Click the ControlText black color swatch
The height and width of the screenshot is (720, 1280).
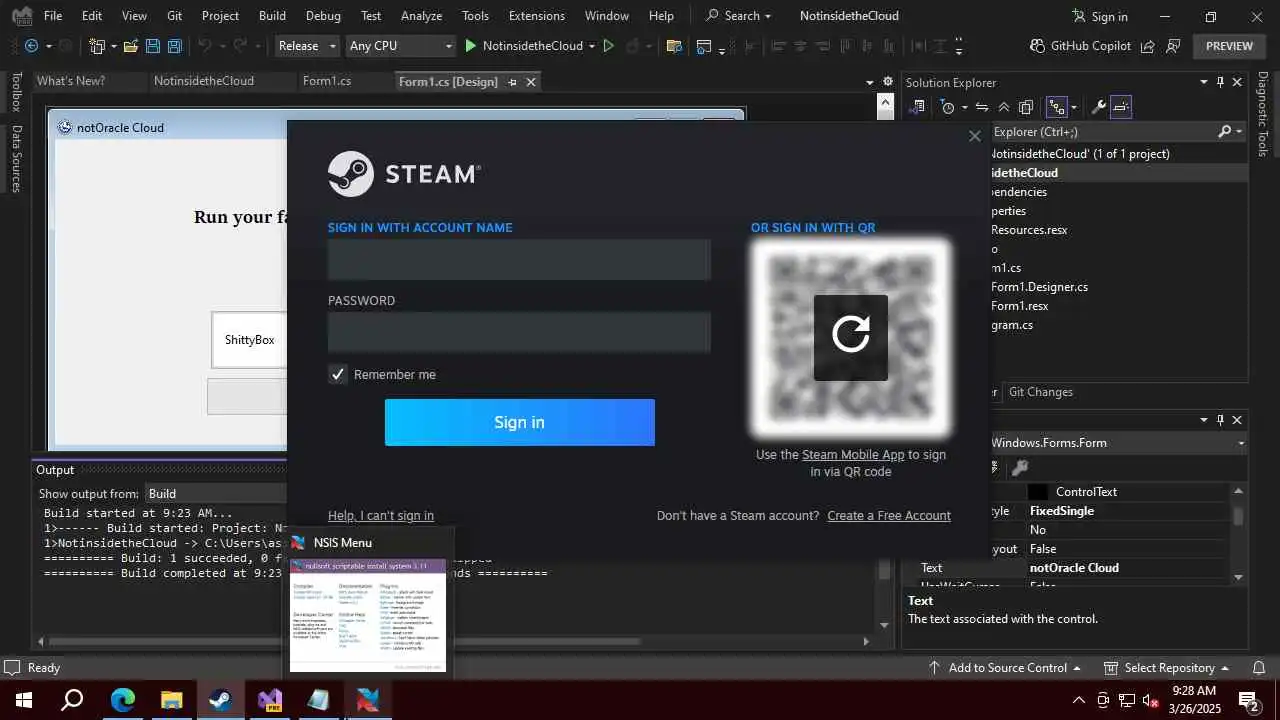(1038, 492)
